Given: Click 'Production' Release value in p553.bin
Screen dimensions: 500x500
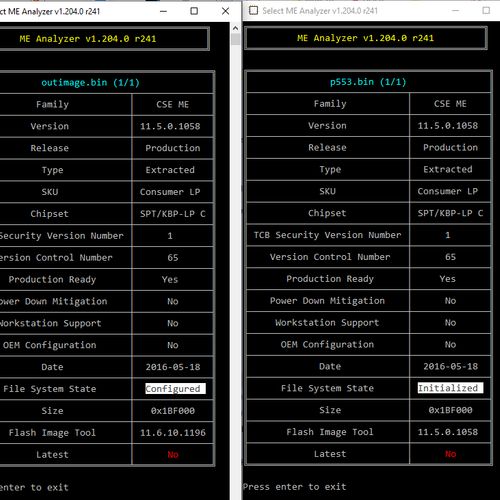Looking at the screenshot, I should click(x=450, y=148).
